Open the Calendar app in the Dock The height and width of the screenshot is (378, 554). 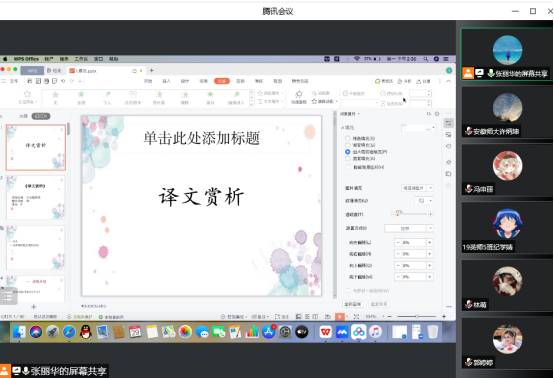pos(135,332)
